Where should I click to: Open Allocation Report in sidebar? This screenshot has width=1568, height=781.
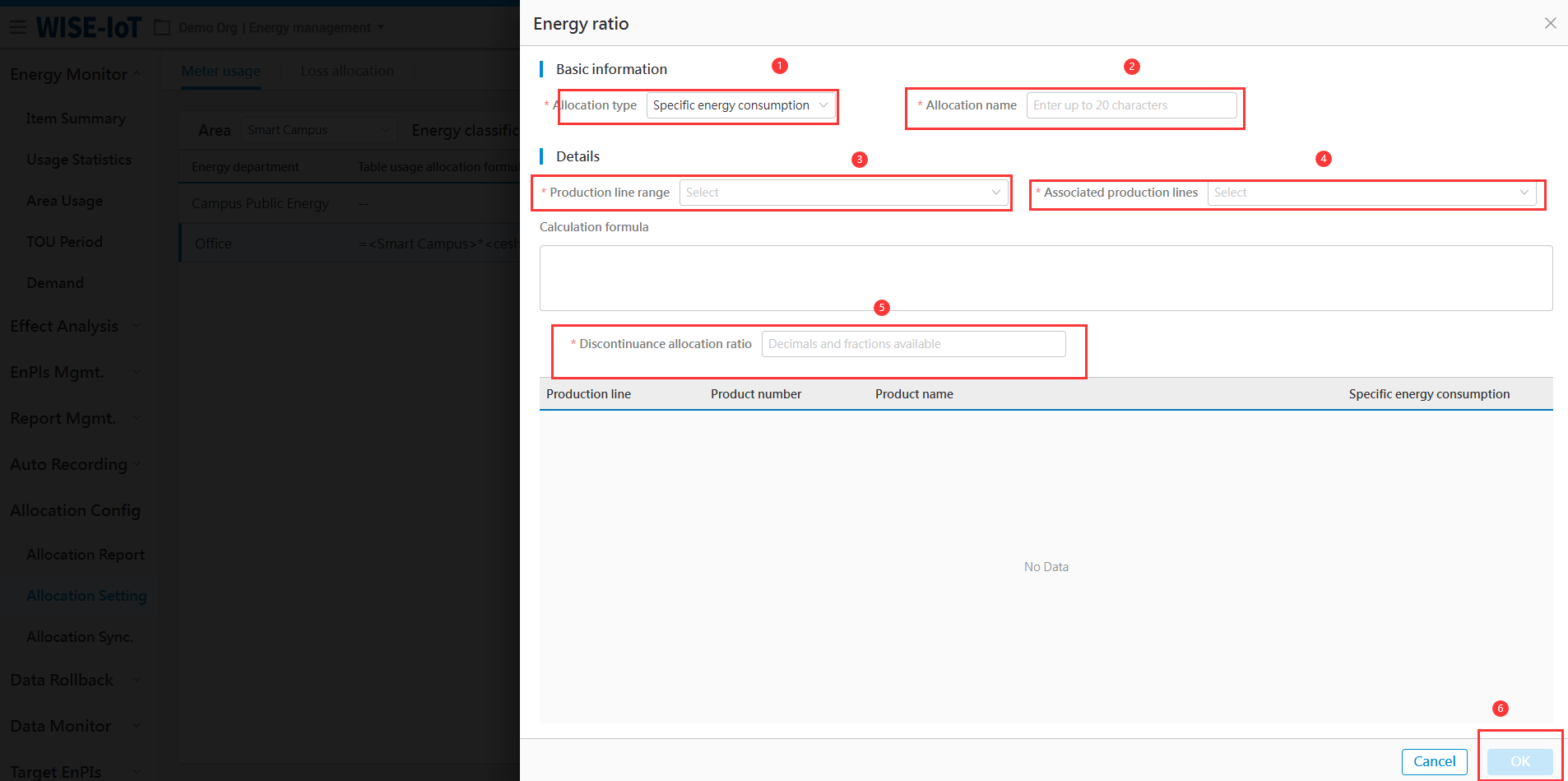(x=86, y=555)
